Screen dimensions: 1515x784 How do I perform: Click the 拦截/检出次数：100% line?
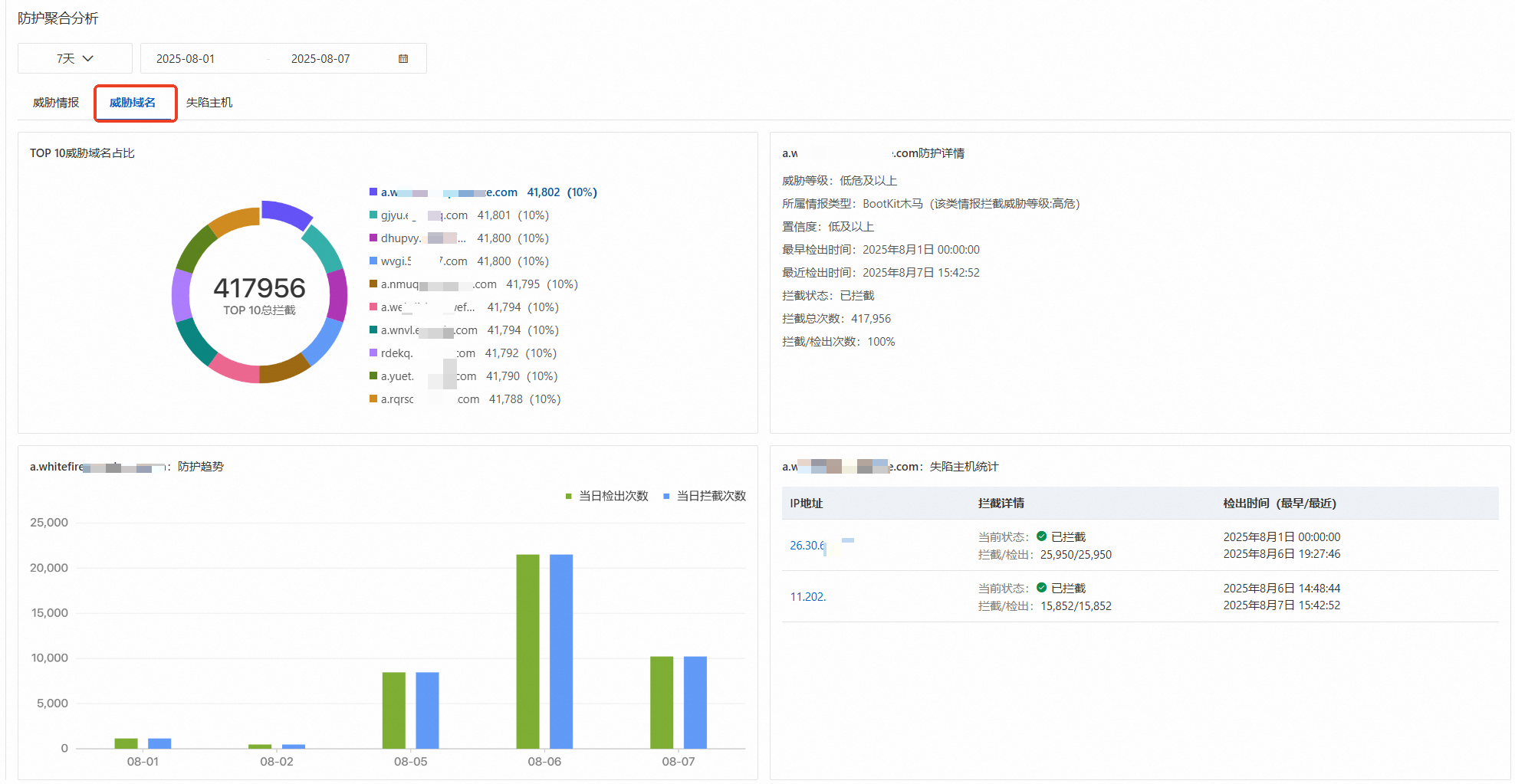coord(839,342)
